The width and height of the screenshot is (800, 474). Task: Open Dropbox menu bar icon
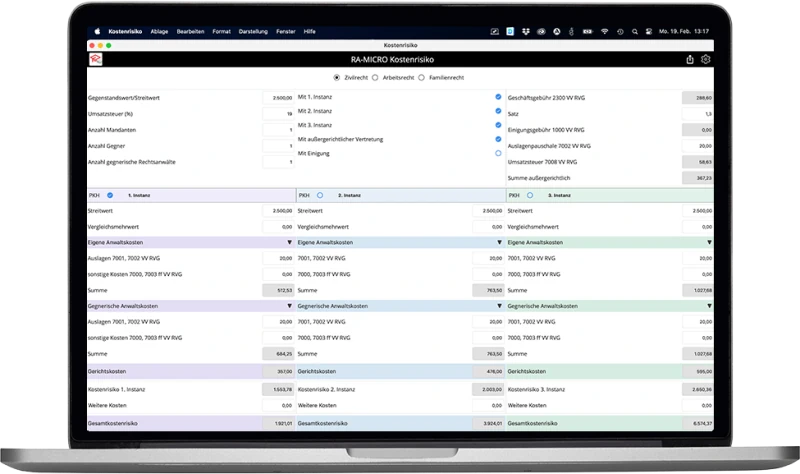click(526, 31)
